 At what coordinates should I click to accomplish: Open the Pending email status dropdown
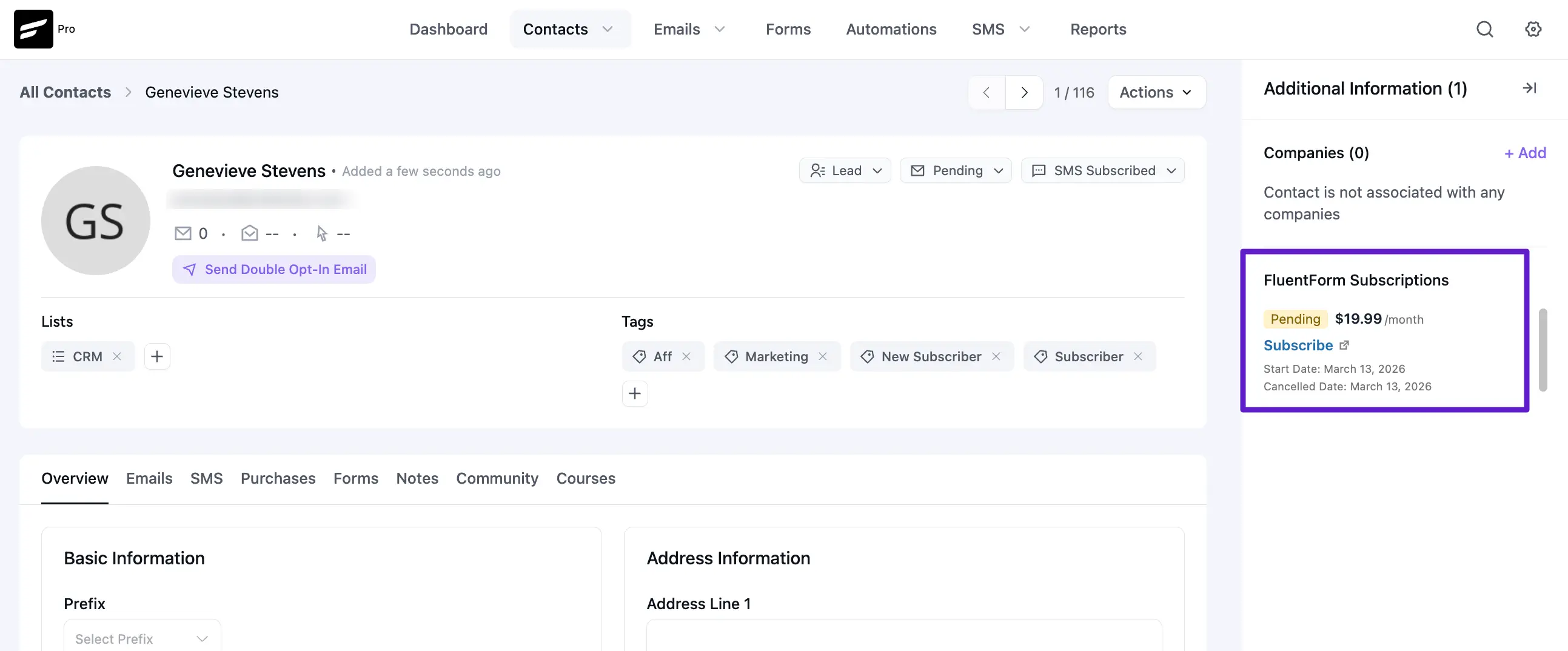tap(956, 170)
